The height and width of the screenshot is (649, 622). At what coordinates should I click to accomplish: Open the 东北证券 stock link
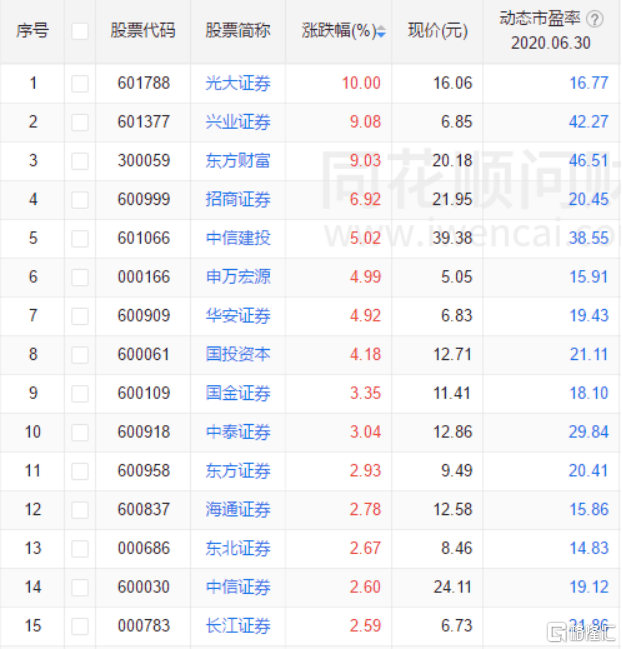coord(238,548)
